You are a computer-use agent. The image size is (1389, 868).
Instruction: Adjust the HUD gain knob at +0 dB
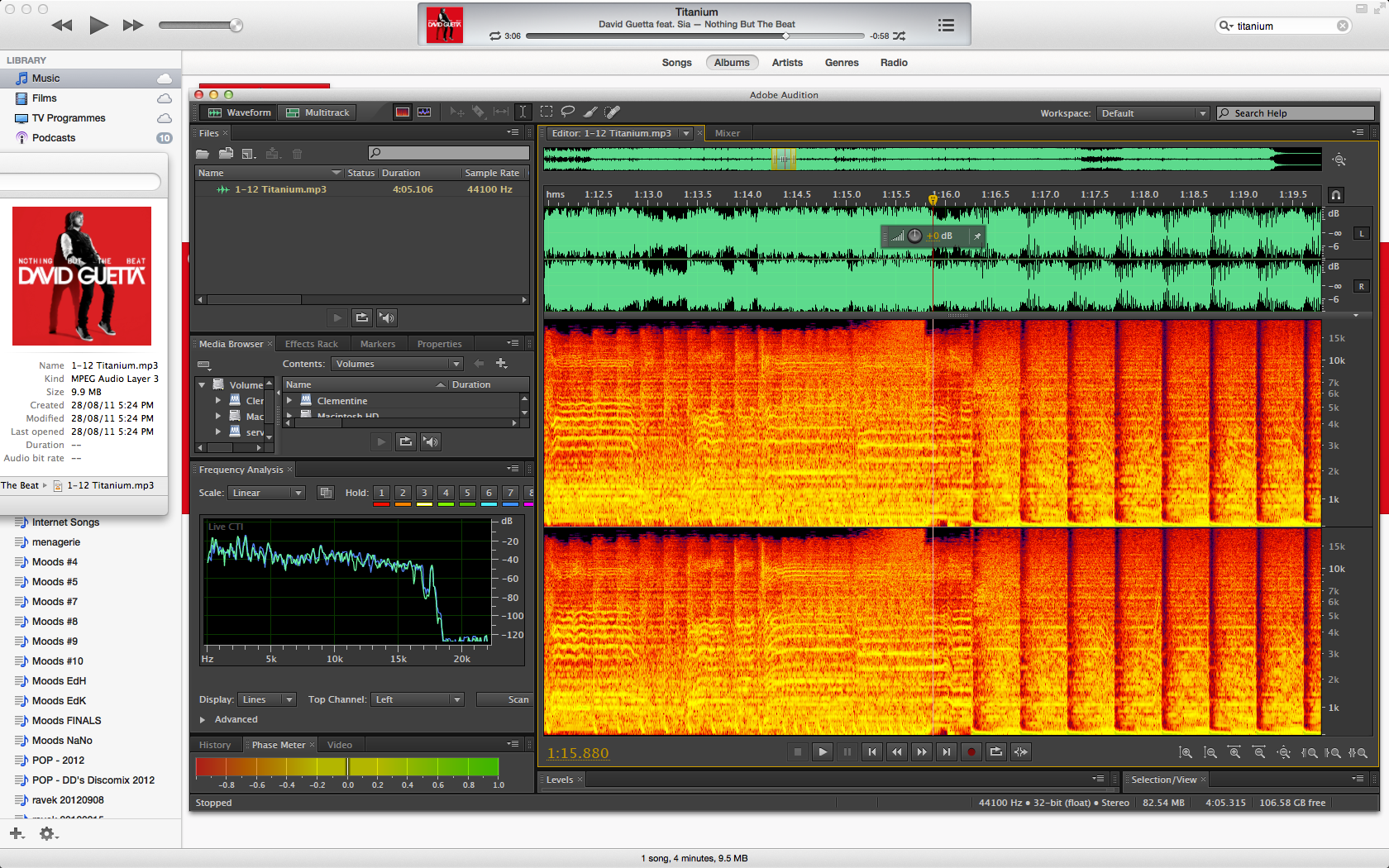coord(914,236)
